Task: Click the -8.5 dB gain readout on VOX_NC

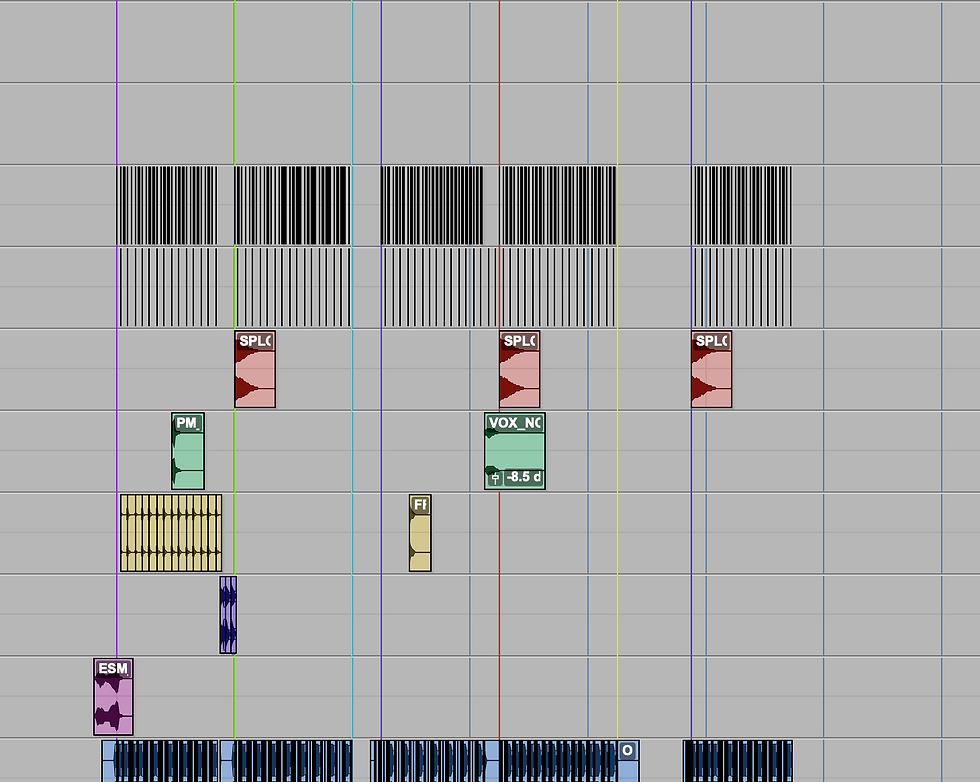Action: [x=521, y=479]
